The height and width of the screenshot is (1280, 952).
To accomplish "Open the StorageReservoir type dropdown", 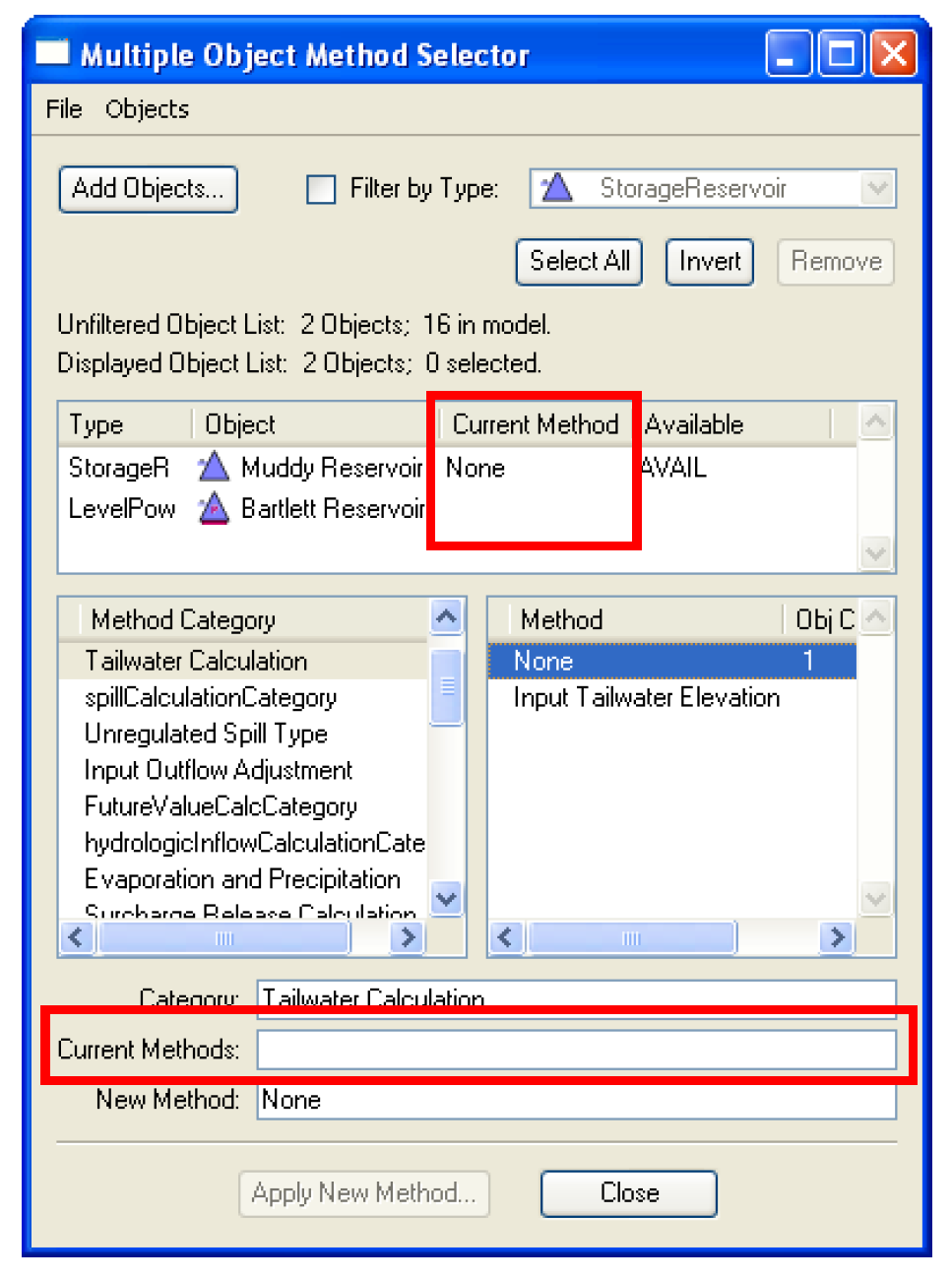I will tap(876, 188).
